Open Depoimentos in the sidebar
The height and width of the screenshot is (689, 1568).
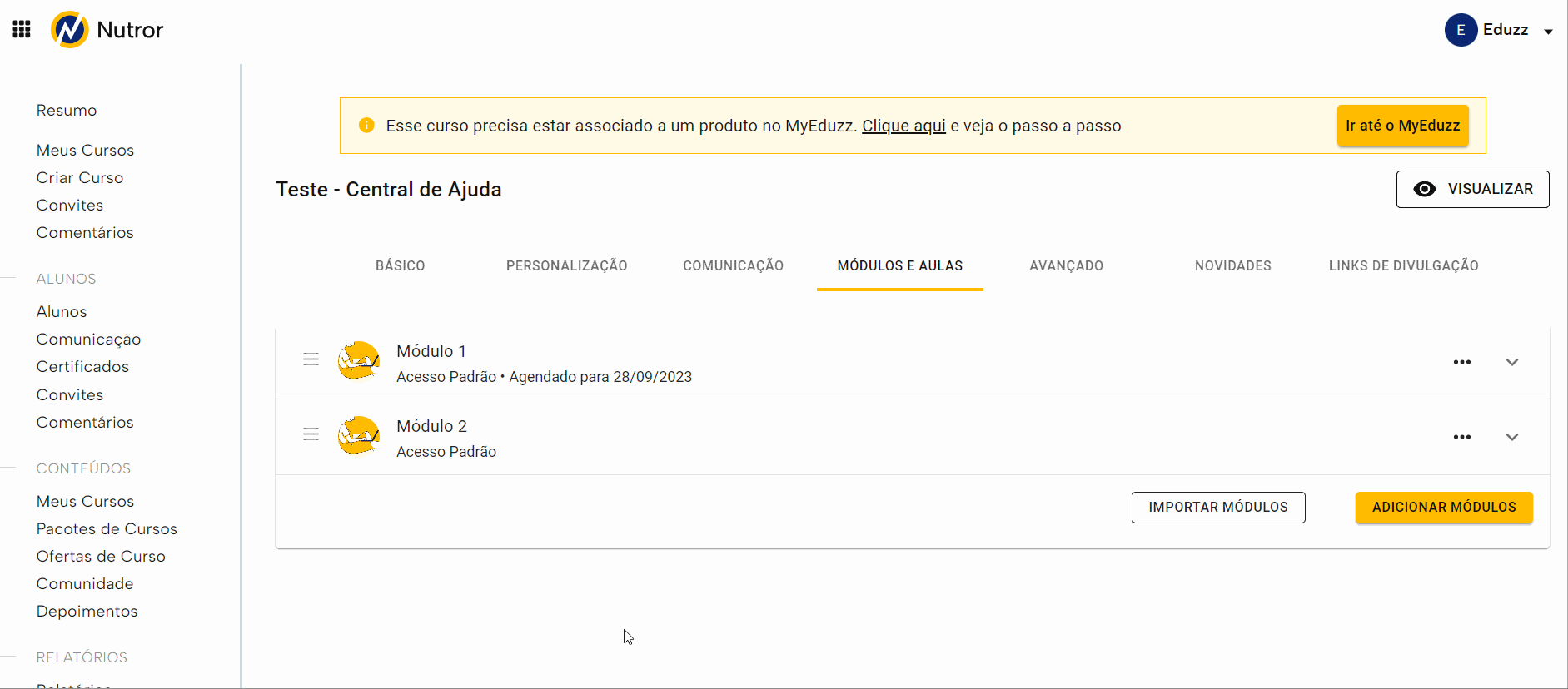tap(87, 612)
